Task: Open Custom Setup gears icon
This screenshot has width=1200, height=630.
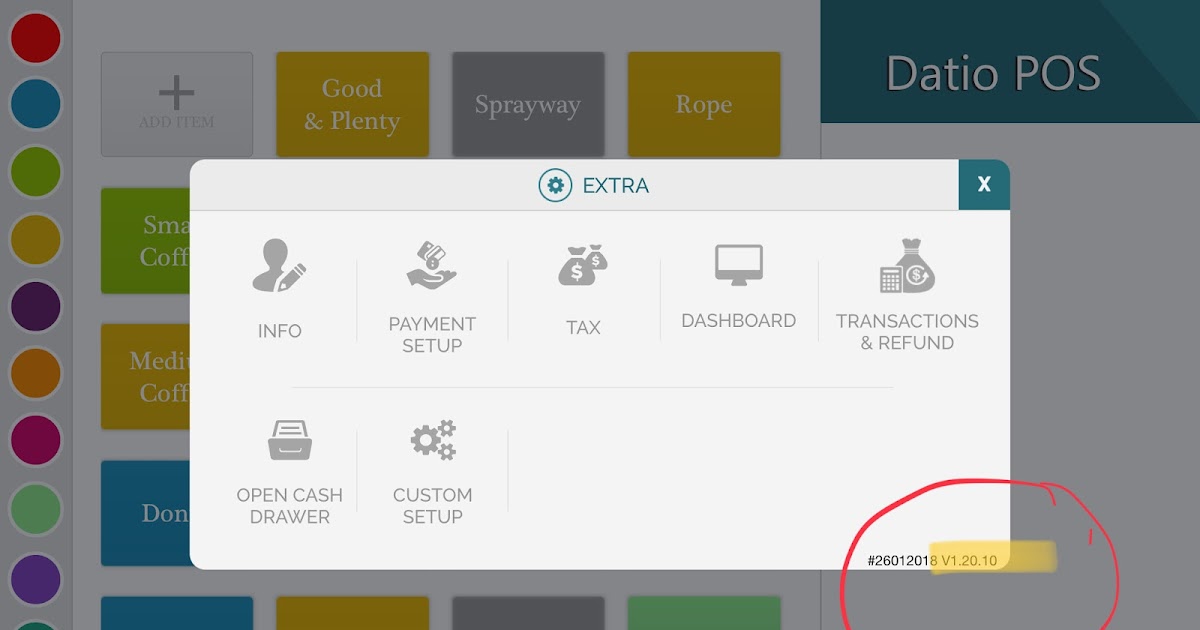Action: coord(432,437)
